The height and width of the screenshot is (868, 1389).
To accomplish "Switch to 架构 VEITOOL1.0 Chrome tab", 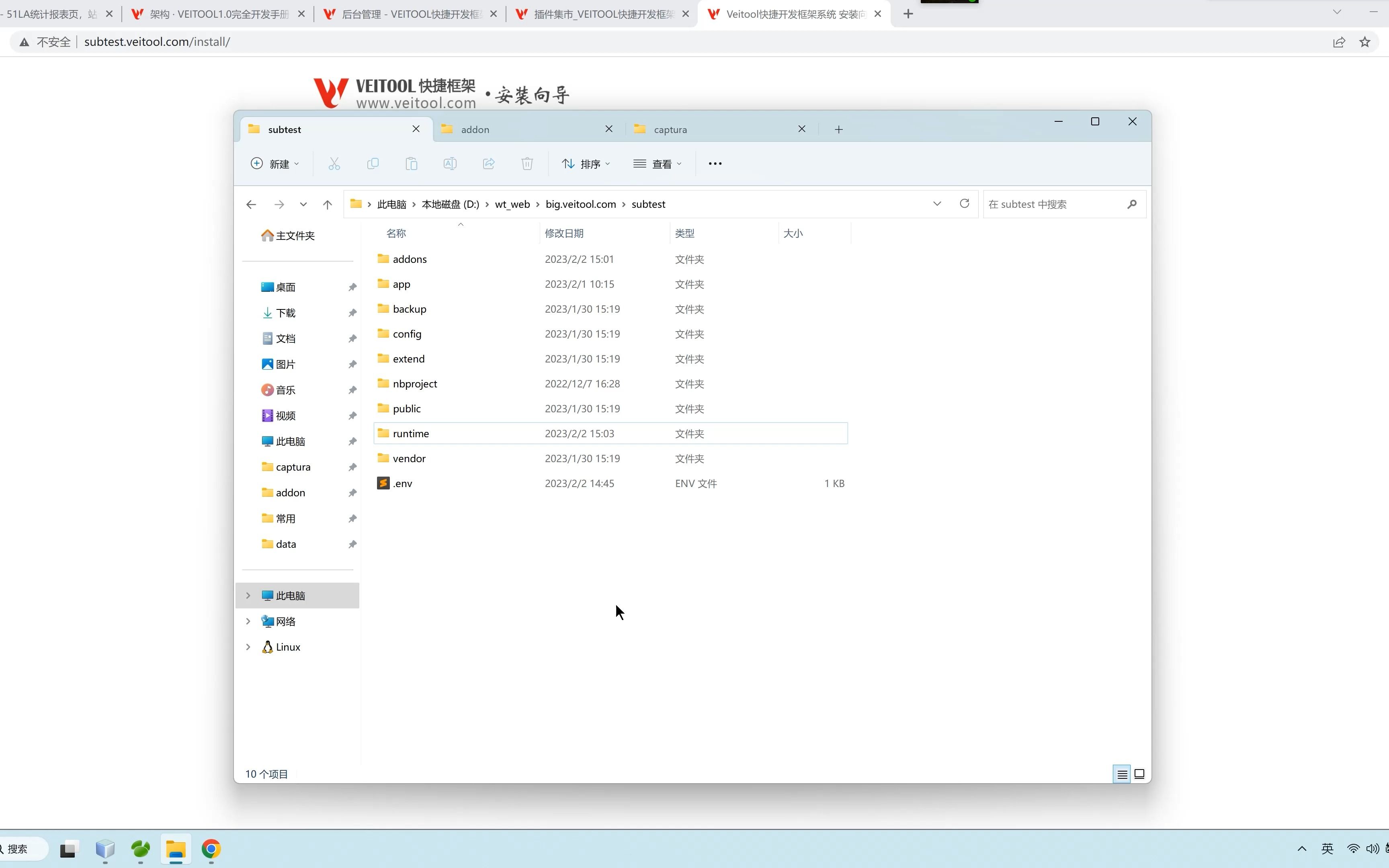I will (x=218, y=14).
